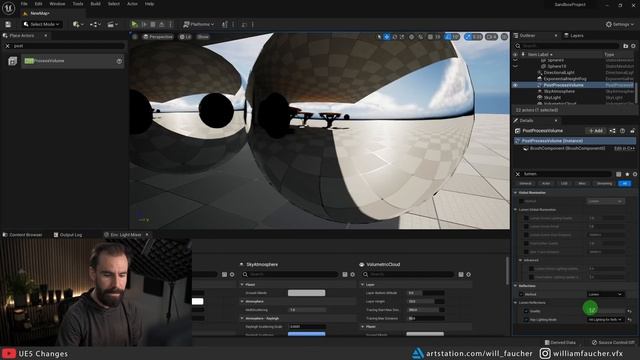Screen dimensions: 640x360
Task: Select DirectionalLight in the Outliner
Action: (x=559, y=73)
